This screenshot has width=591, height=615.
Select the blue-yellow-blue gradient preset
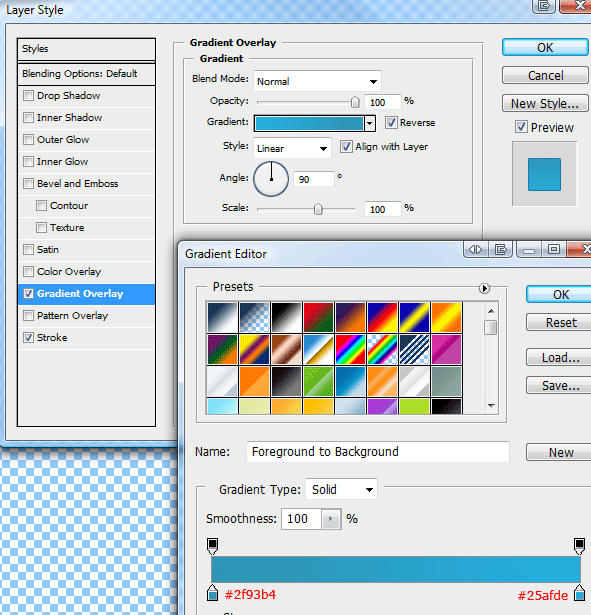tap(415, 317)
